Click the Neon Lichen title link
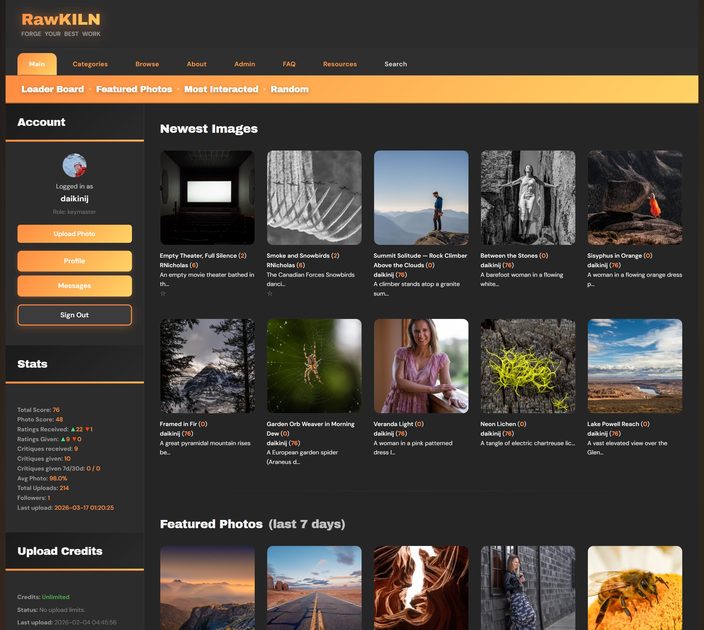The width and height of the screenshot is (704, 630). click(498, 424)
